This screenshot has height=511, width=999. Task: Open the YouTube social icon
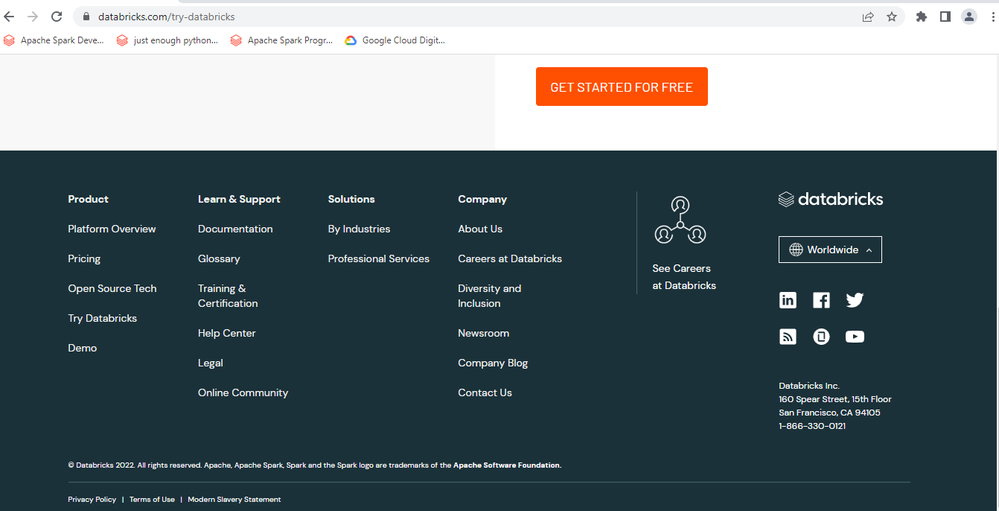click(854, 336)
